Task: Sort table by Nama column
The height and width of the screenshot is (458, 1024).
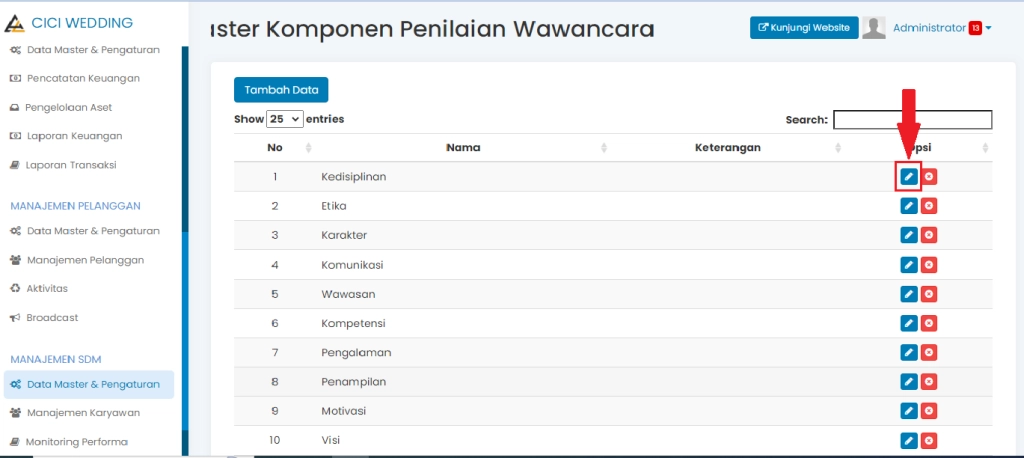Action: 463,148
